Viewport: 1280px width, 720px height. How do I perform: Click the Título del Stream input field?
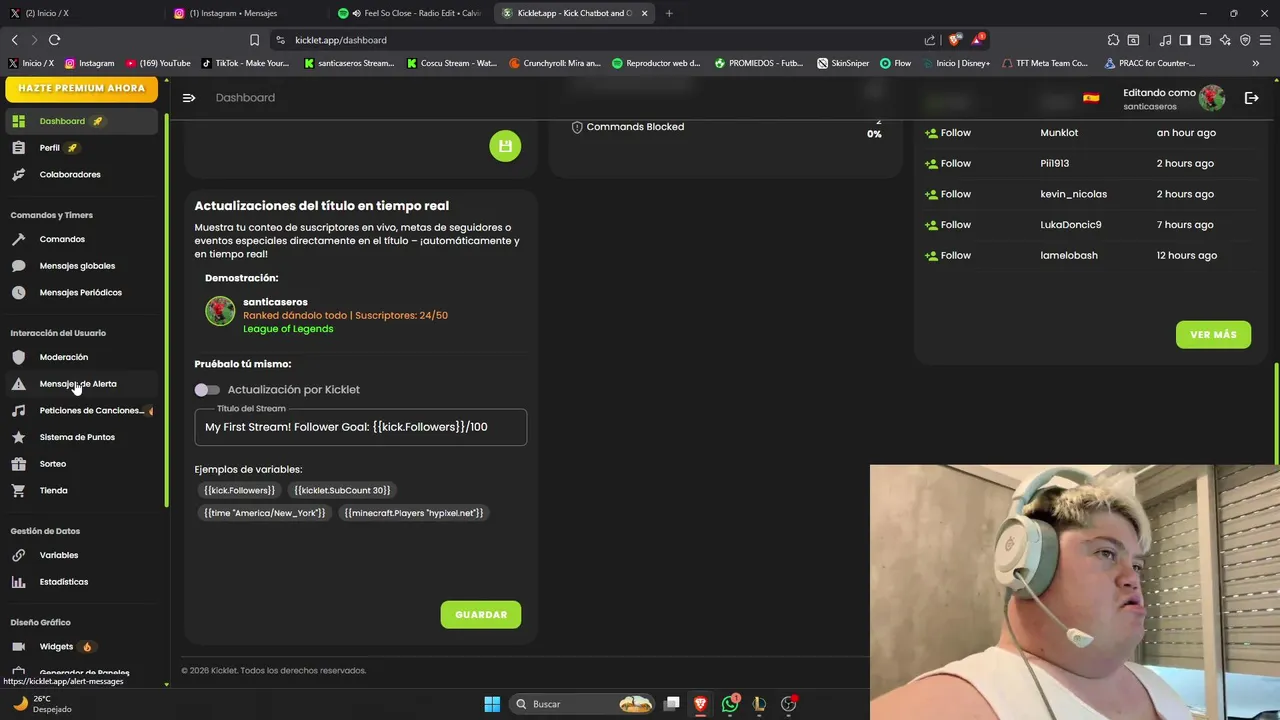(360, 427)
